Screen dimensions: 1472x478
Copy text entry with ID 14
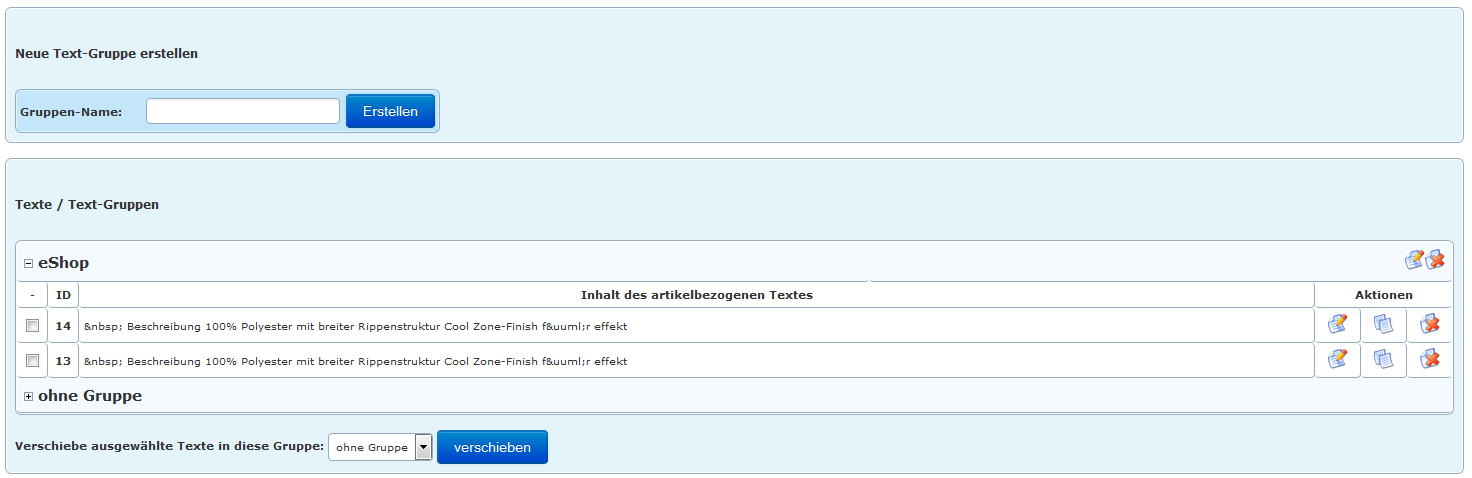pos(1383,325)
